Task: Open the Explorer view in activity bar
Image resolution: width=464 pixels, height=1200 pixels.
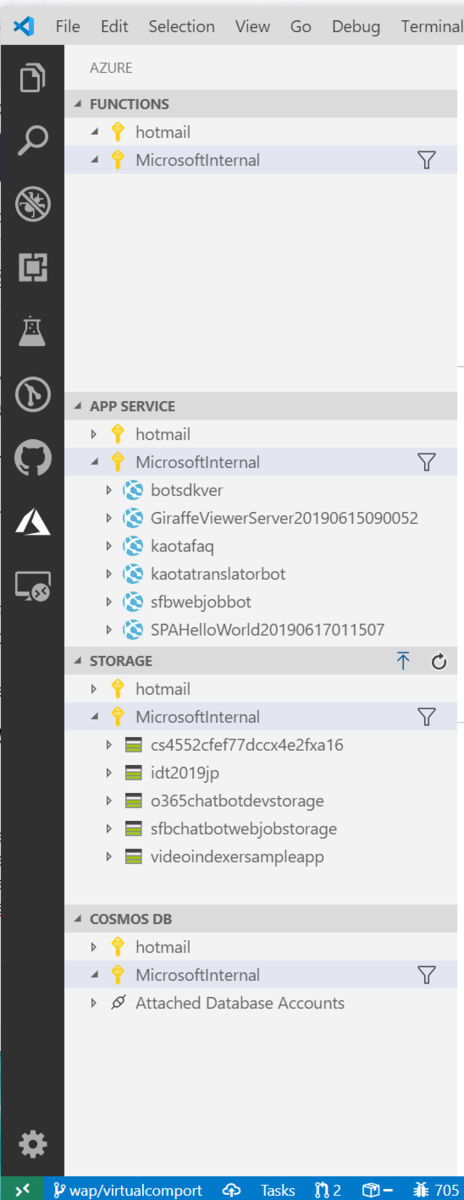Action: pos(32,77)
